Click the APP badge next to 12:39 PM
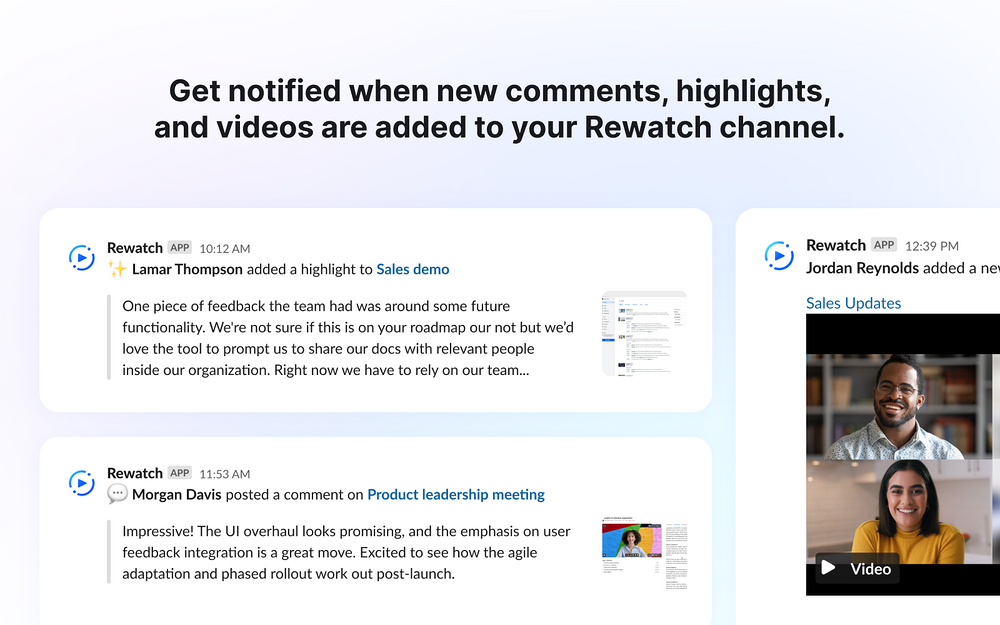The height and width of the screenshot is (625, 1000). 884,245
